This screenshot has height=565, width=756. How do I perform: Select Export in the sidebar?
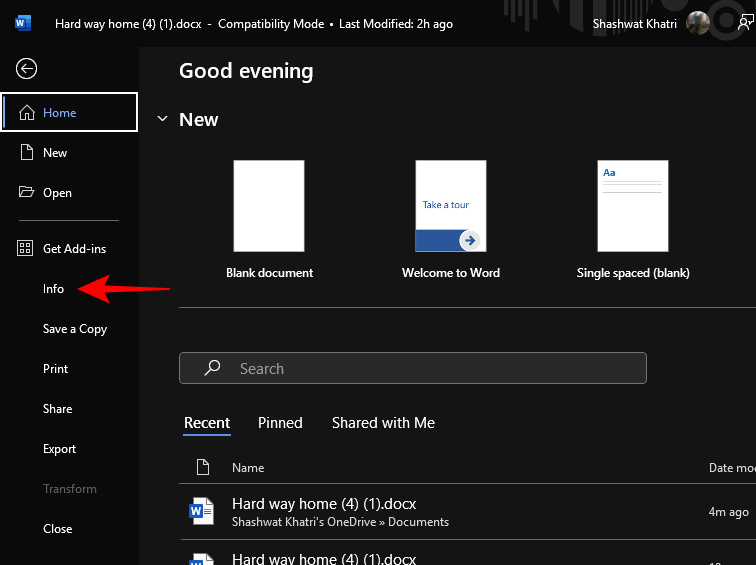59,449
